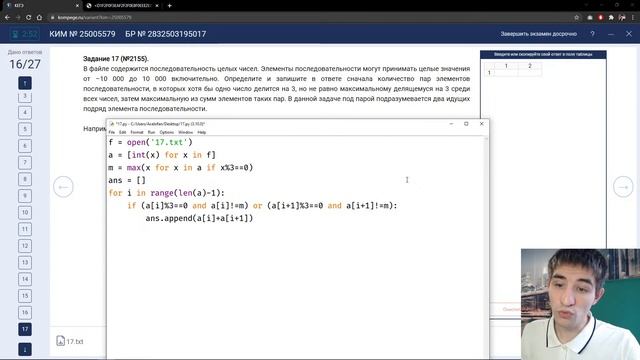Open the Edit menu in IDLE
640x360 pixels.
(122, 132)
